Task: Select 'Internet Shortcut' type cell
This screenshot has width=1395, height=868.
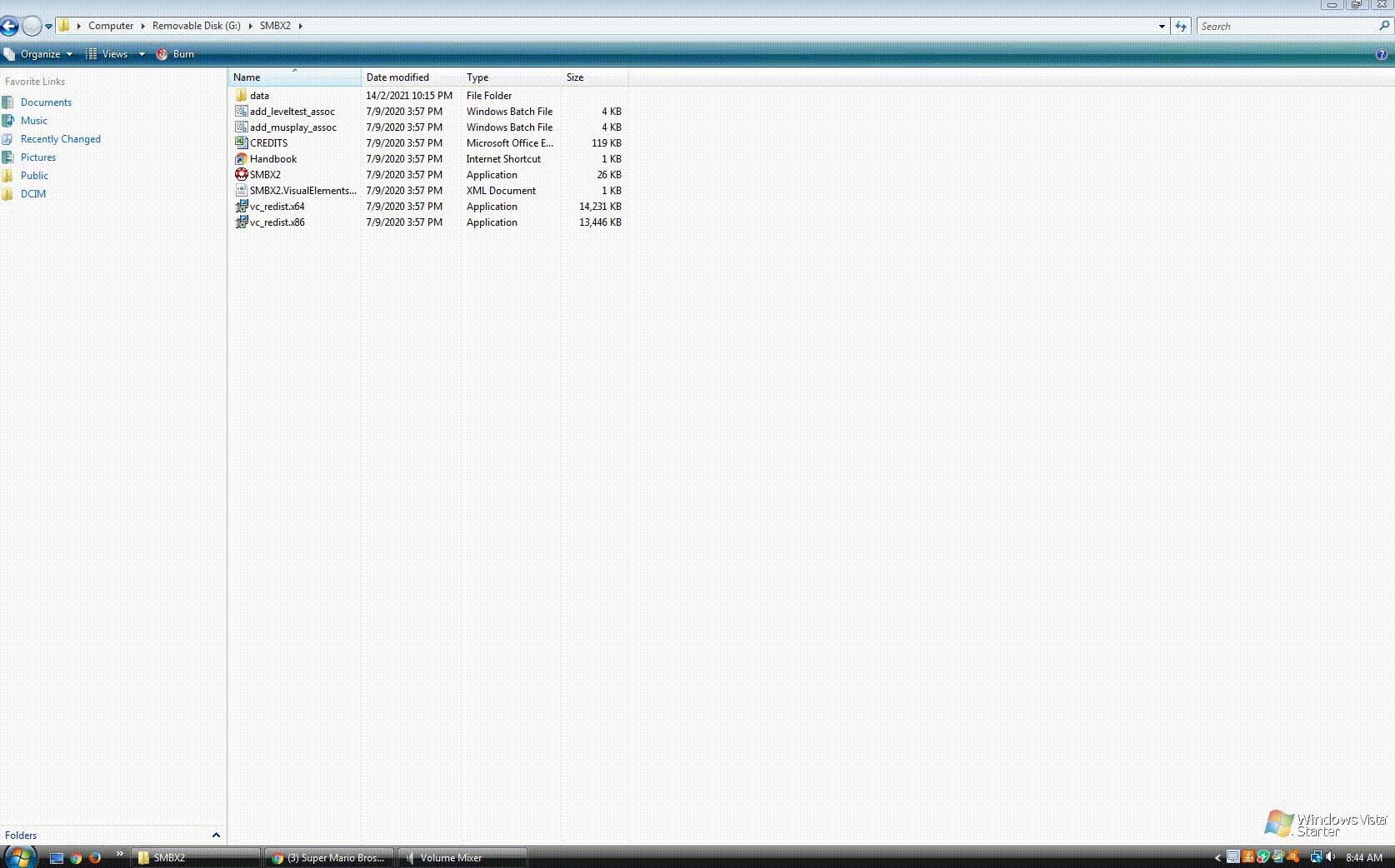Action: click(x=503, y=159)
